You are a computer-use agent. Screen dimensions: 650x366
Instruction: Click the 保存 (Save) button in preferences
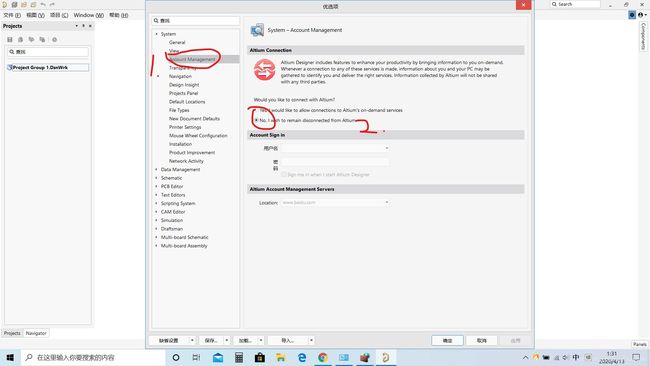[x=211, y=340]
